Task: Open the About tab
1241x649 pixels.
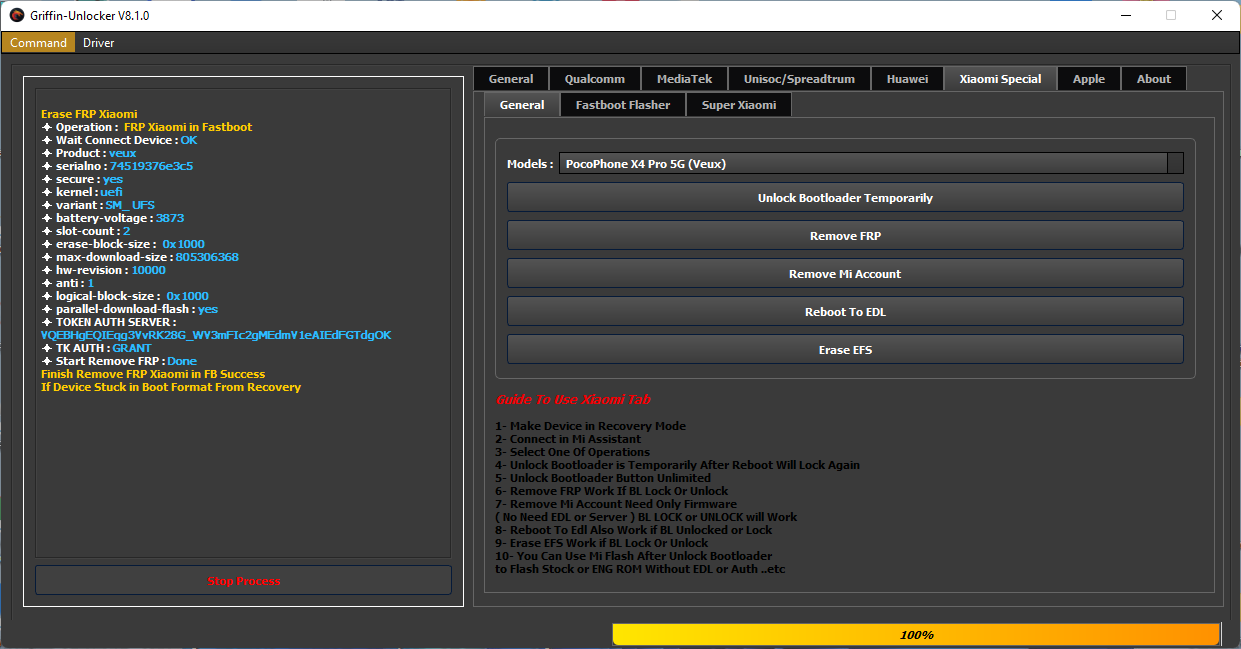Action: coord(1154,79)
